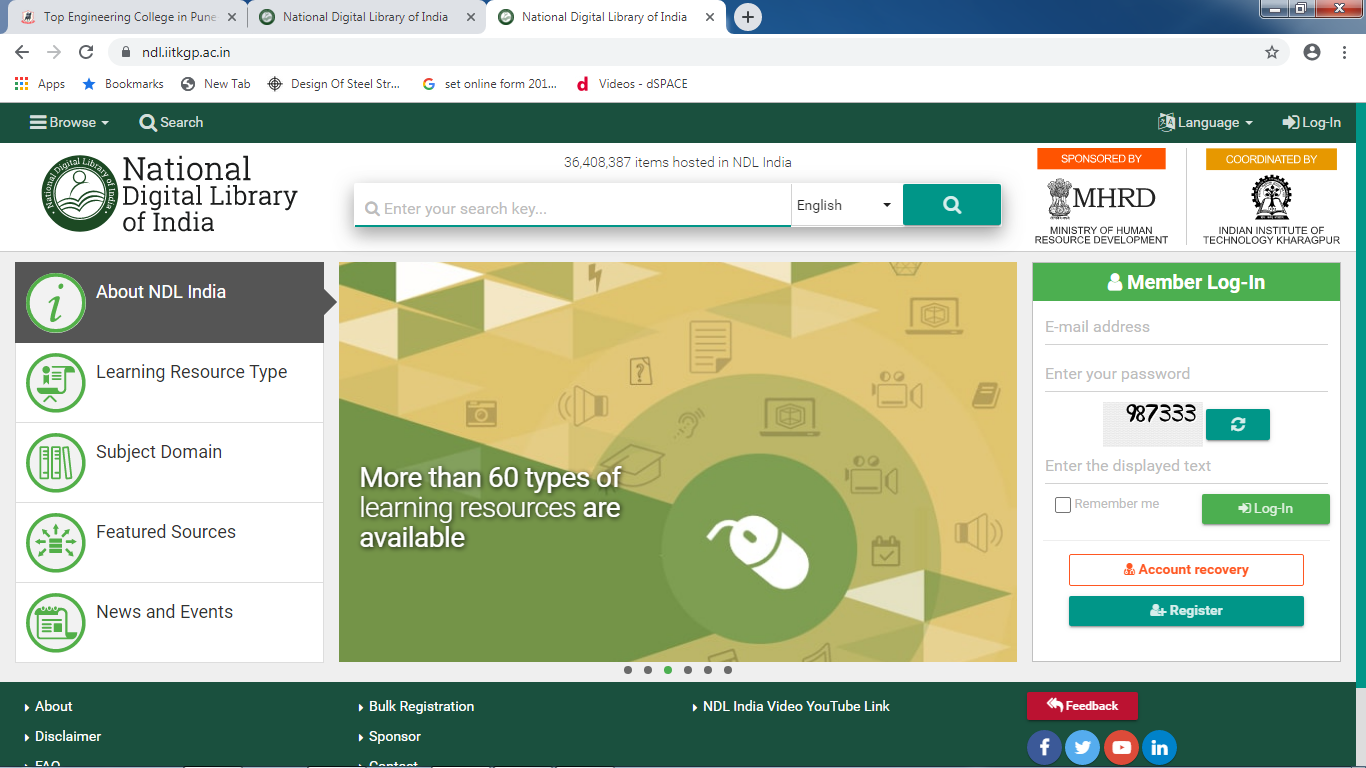Open the Chrome profile avatar icon

1312,52
